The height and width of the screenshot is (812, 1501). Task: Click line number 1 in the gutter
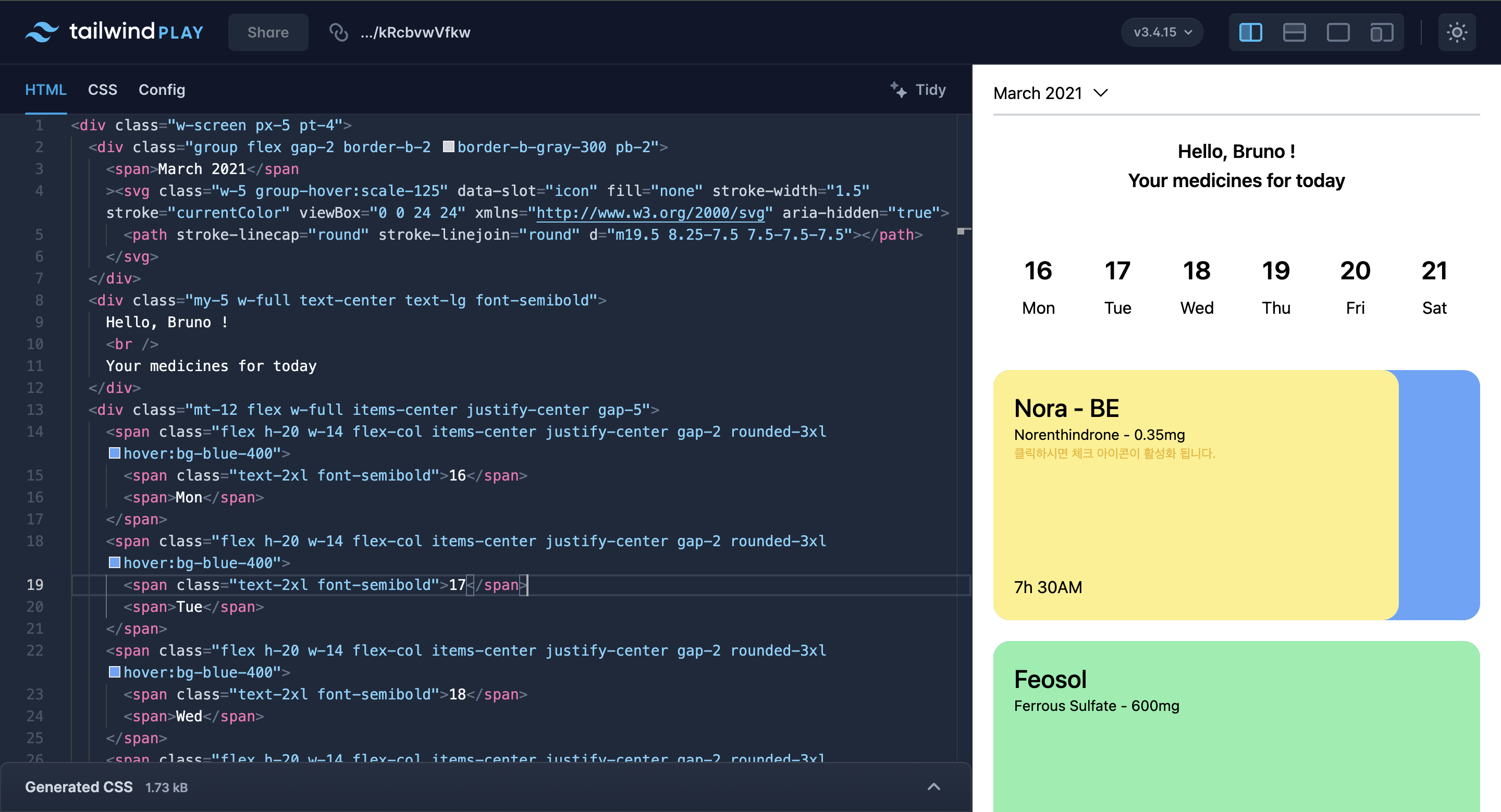coord(39,125)
